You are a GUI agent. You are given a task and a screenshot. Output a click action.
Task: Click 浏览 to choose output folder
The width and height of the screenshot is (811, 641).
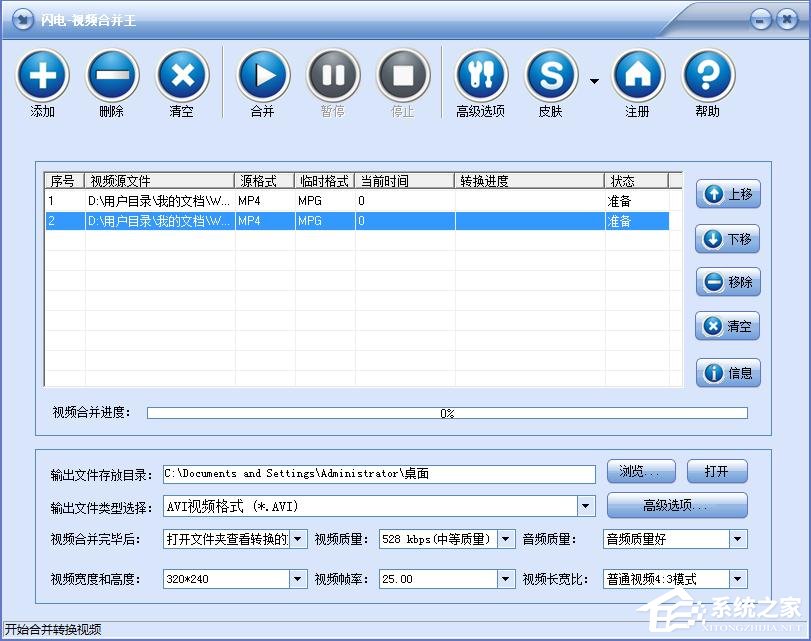[x=641, y=471]
